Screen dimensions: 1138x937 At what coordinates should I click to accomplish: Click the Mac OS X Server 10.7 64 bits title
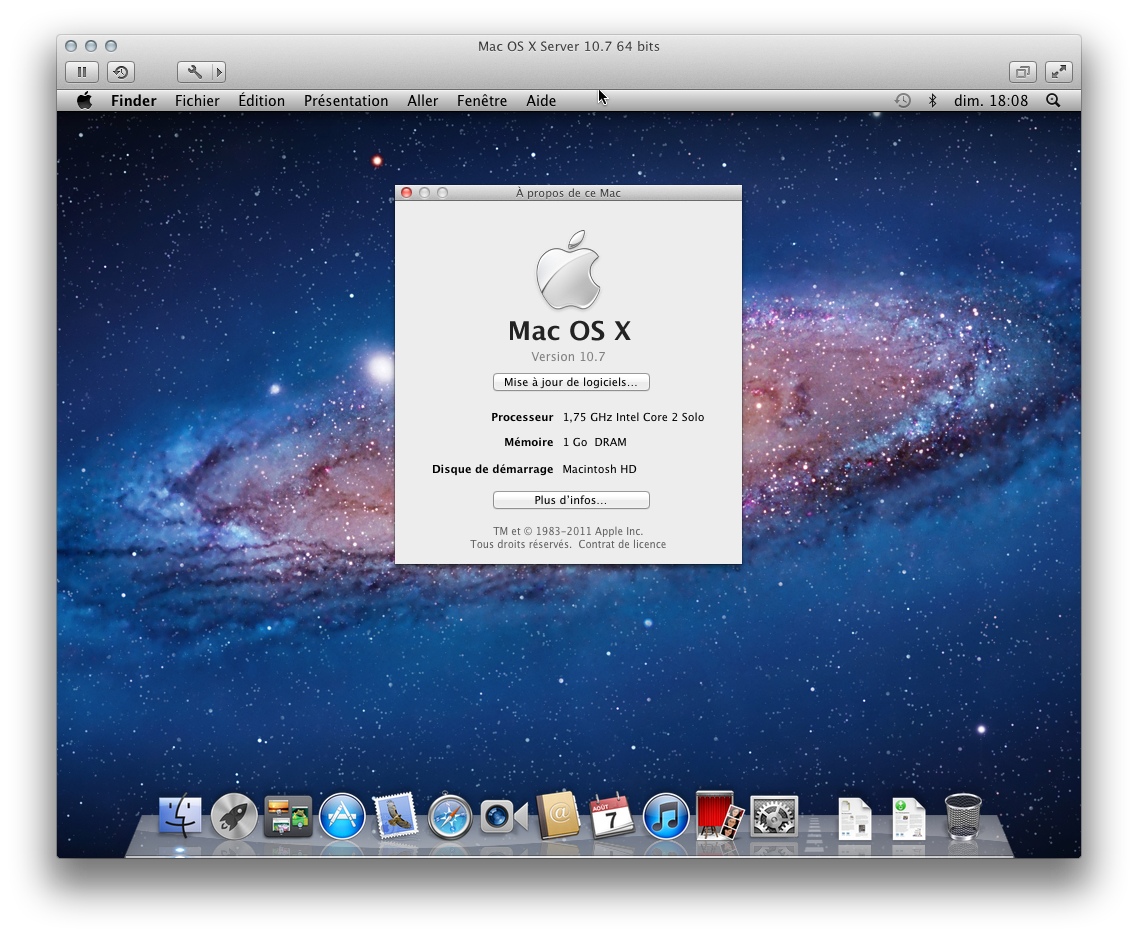point(568,46)
